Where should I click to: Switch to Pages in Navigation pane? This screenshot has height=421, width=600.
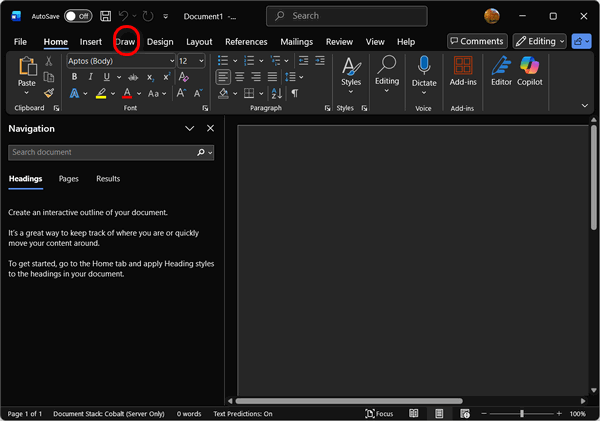tap(68, 179)
